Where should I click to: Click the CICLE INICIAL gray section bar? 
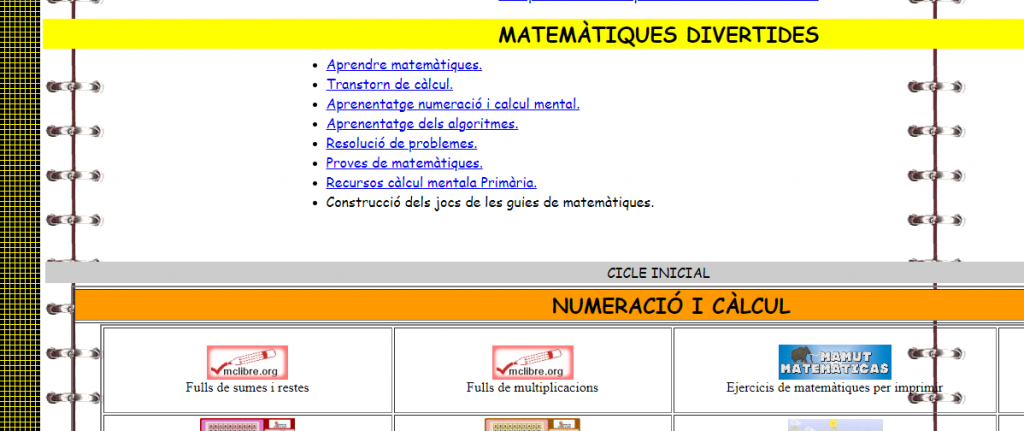(658, 273)
